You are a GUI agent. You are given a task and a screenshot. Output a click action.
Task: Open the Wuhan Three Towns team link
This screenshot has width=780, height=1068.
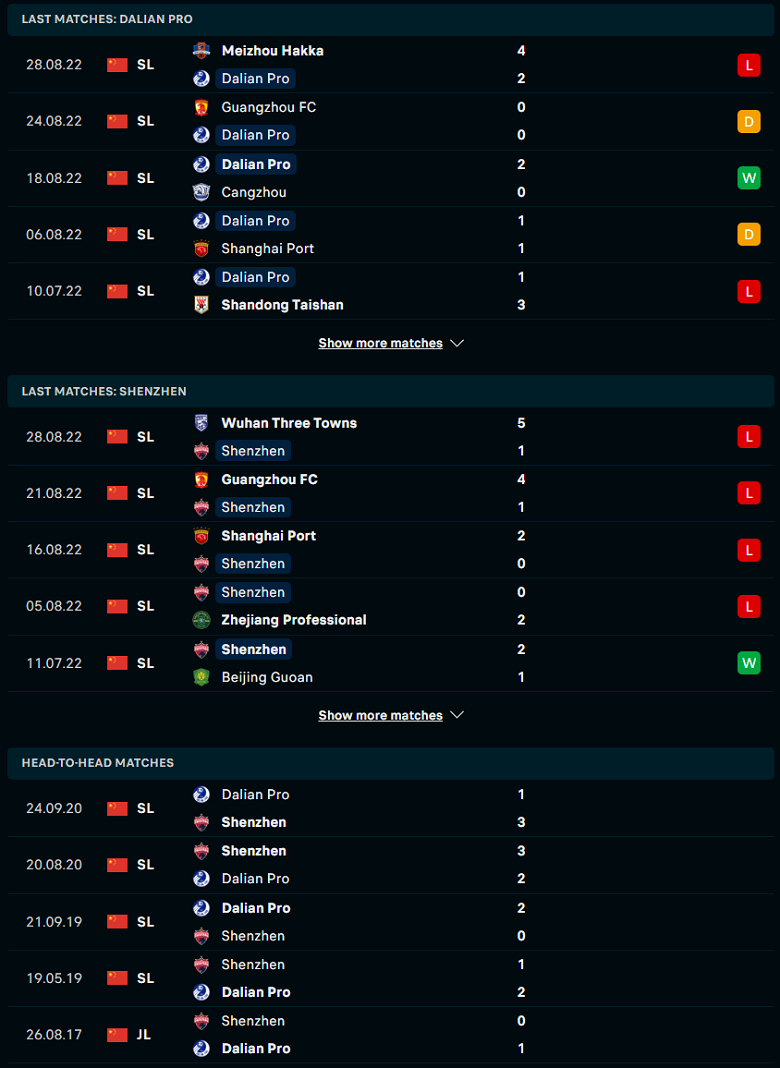coord(289,423)
